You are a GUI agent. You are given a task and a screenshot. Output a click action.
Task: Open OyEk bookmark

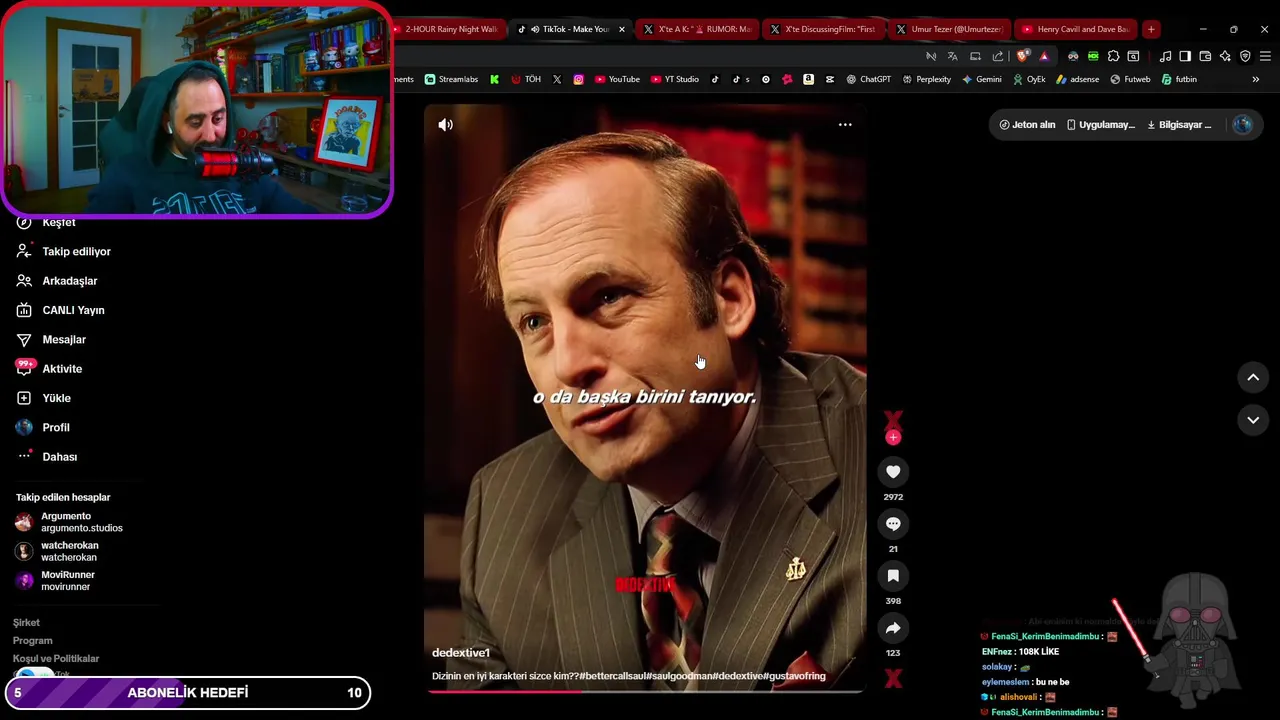coord(1029,79)
